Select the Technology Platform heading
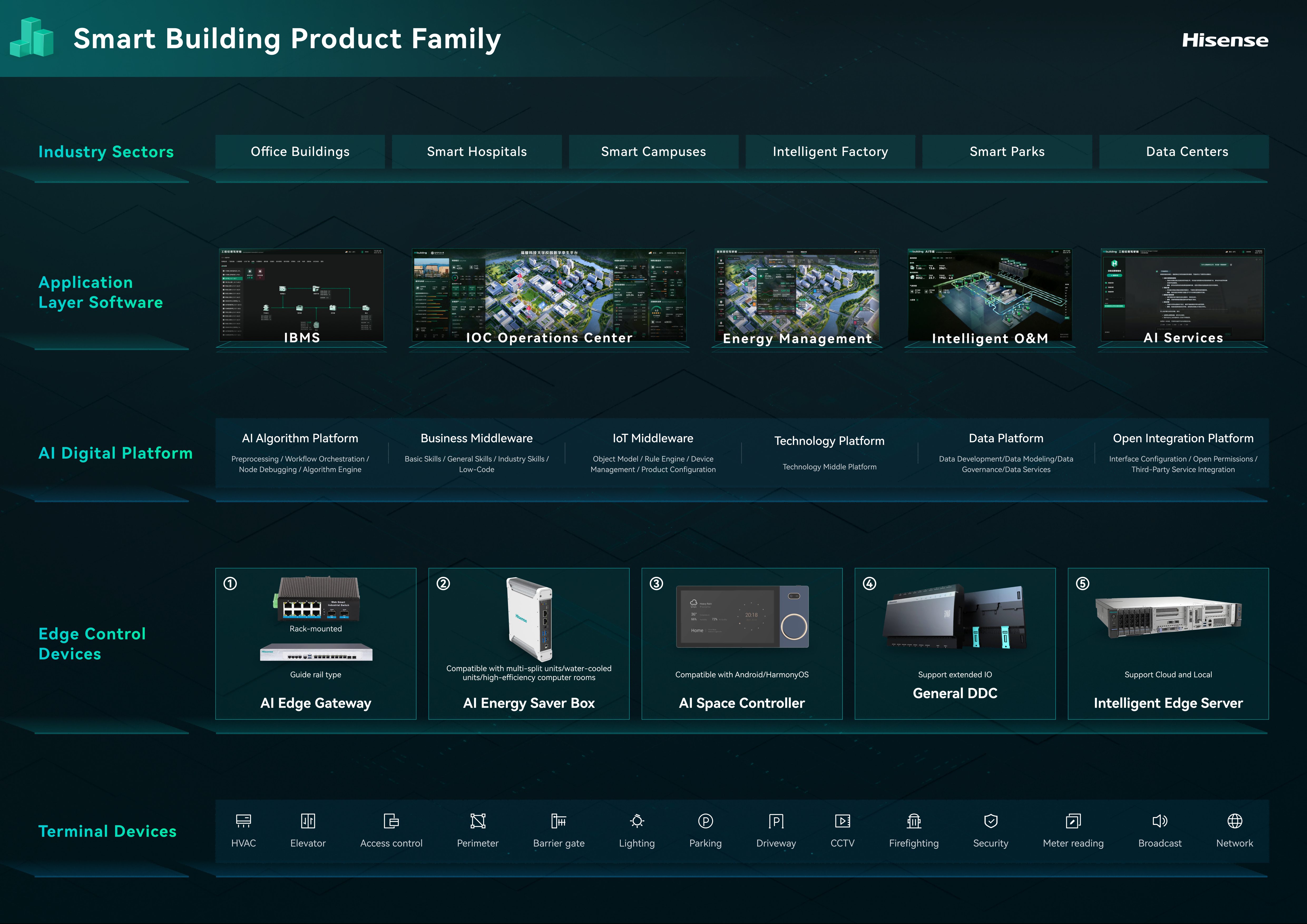This screenshot has height=924, width=1307. (x=829, y=441)
